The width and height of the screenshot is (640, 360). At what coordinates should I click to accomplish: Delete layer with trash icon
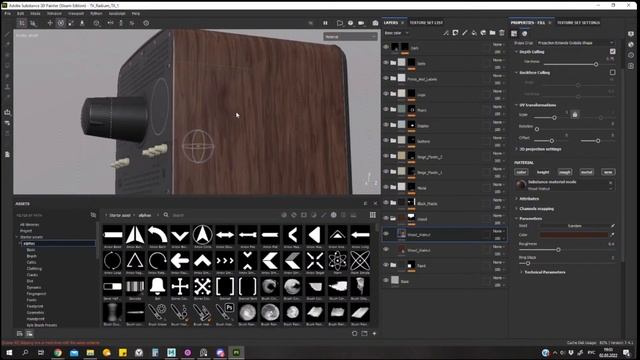[x=502, y=33]
